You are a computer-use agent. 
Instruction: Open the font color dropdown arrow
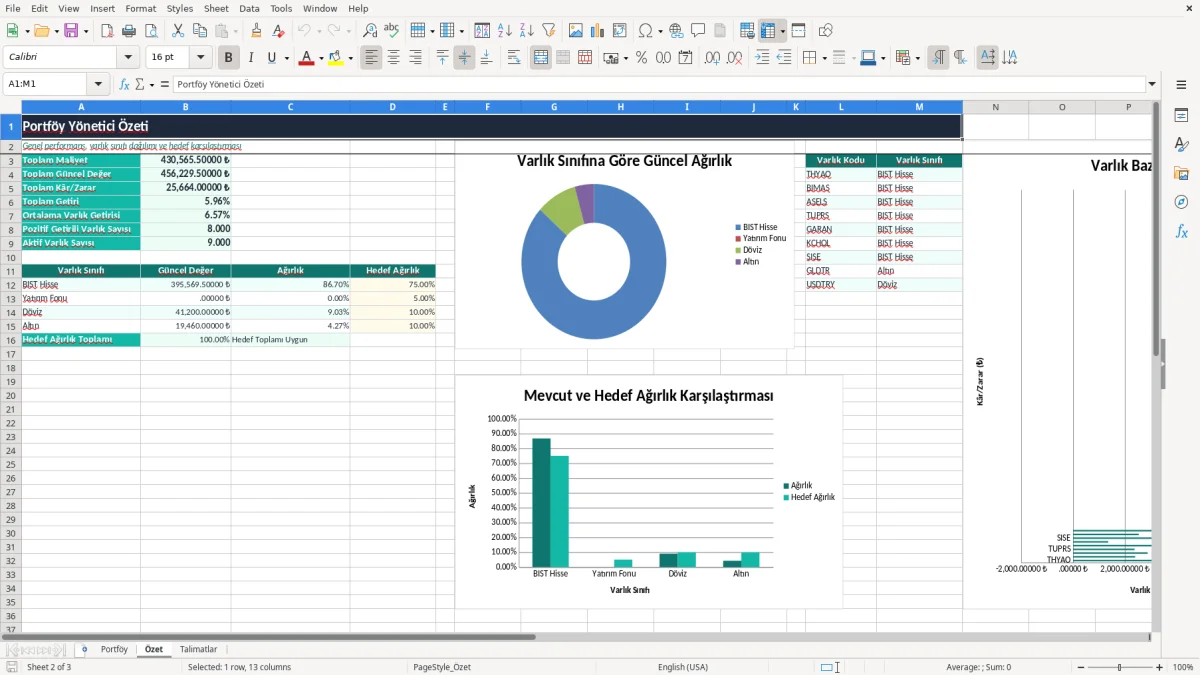320,58
